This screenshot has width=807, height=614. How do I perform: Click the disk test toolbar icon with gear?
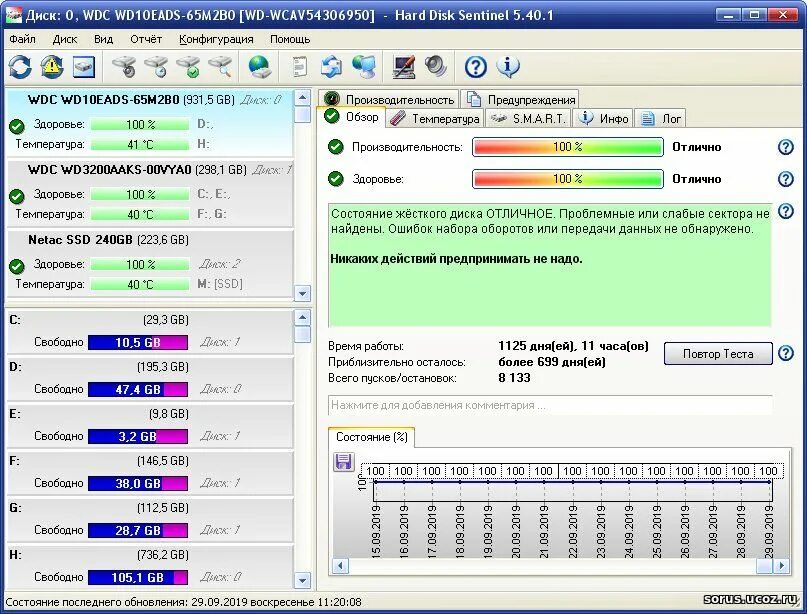[x=124, y=67]
